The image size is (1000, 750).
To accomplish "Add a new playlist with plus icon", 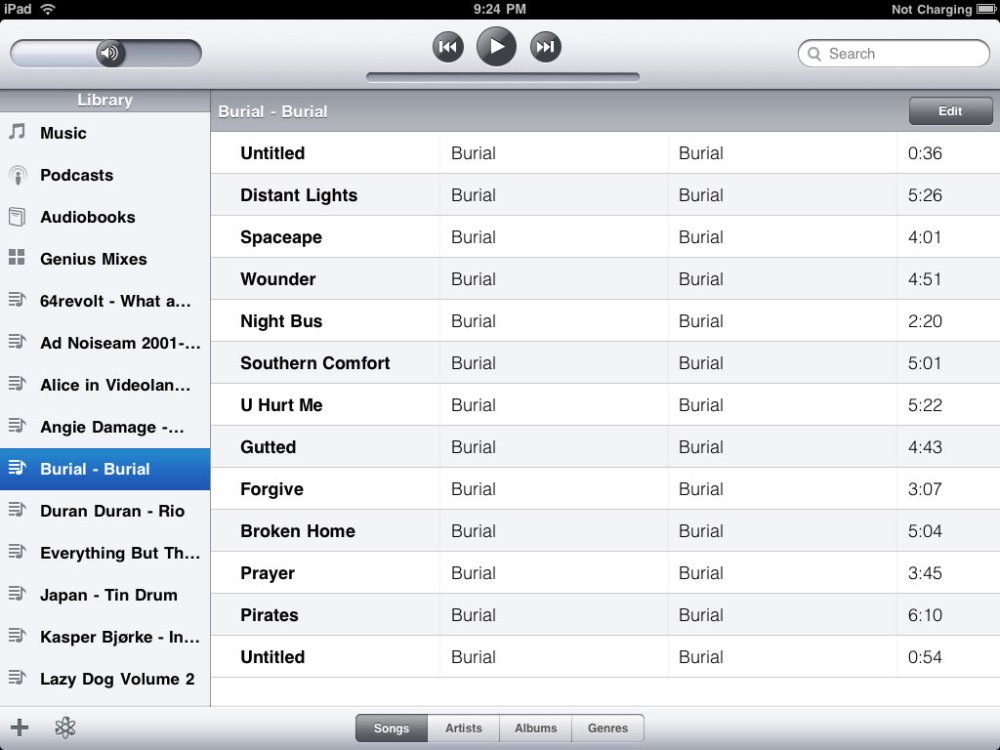I will tap(19, 727).
